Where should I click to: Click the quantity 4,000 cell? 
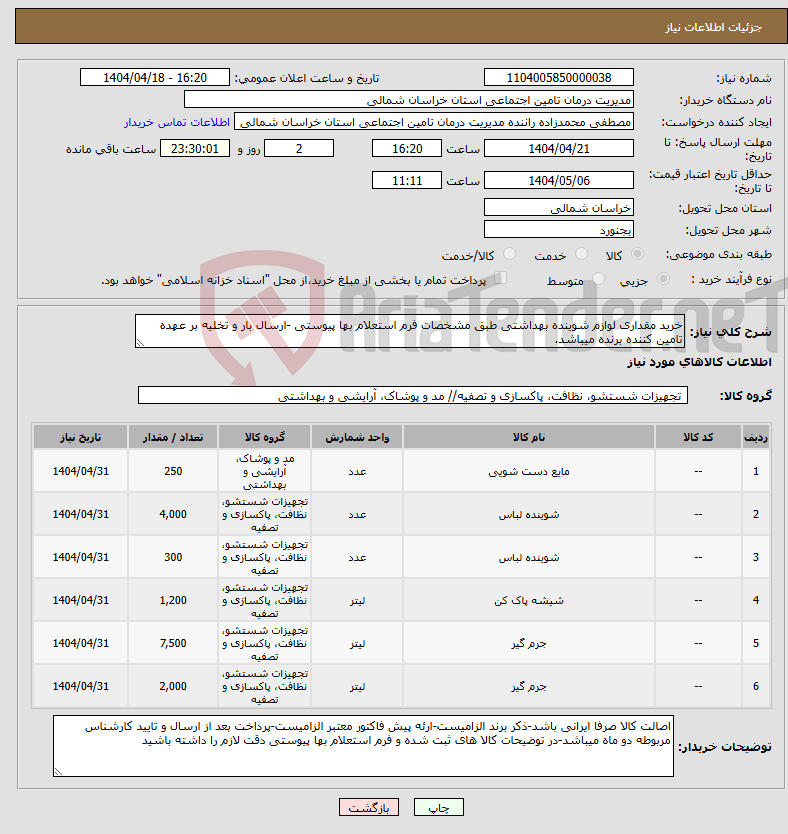[x=173, y=514]
